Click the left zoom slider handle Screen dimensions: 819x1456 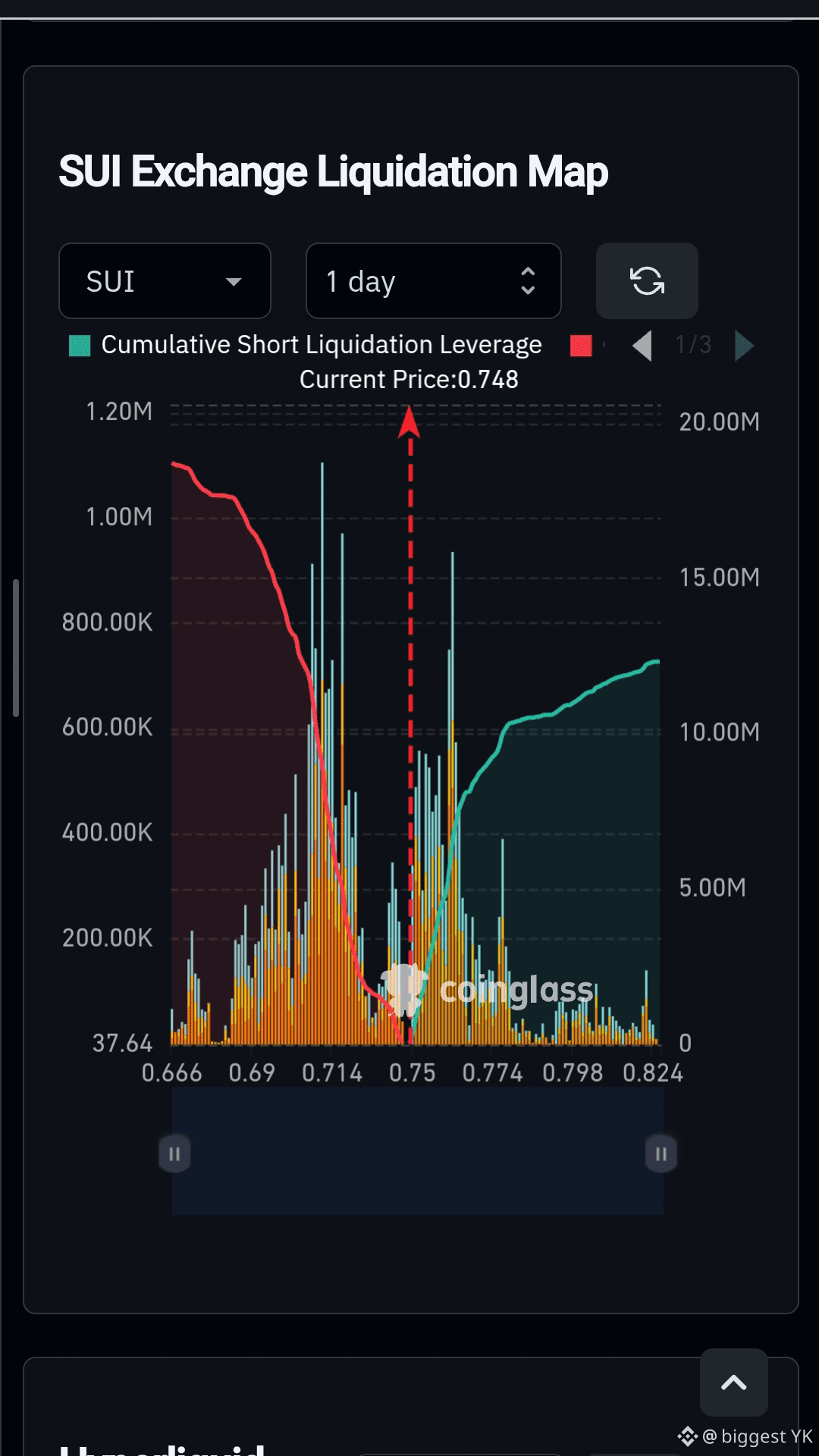click(174, 1154)
